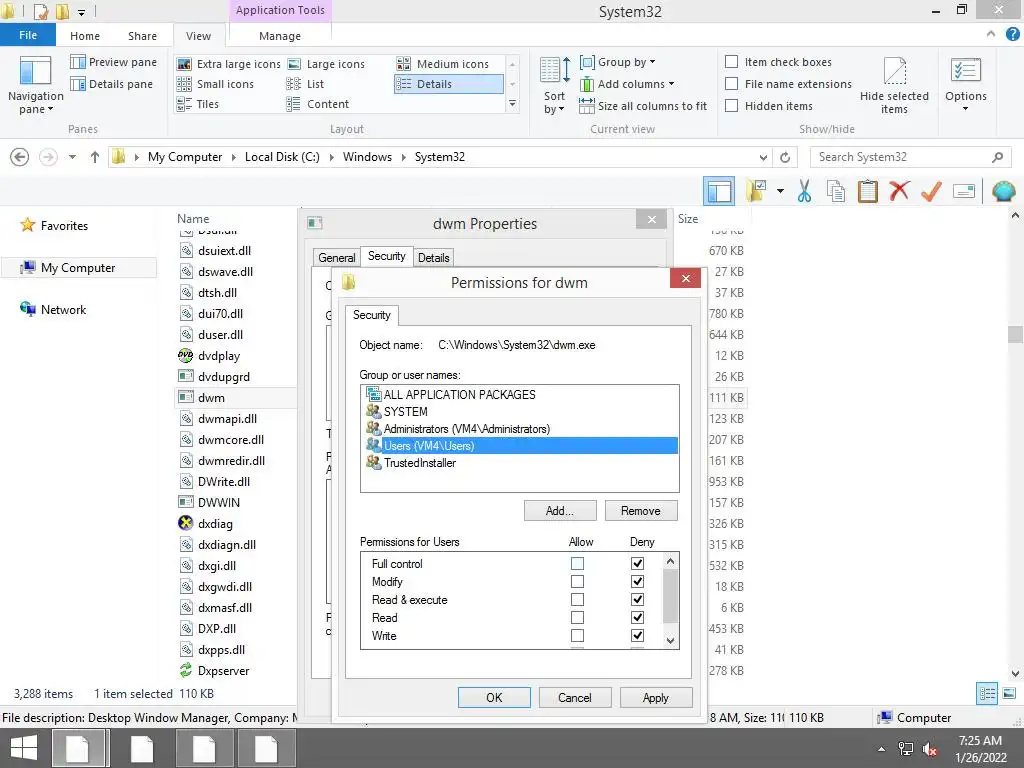Enable Item check boxes
Screen dimensions: 1024x768
[x=732, y=61]
